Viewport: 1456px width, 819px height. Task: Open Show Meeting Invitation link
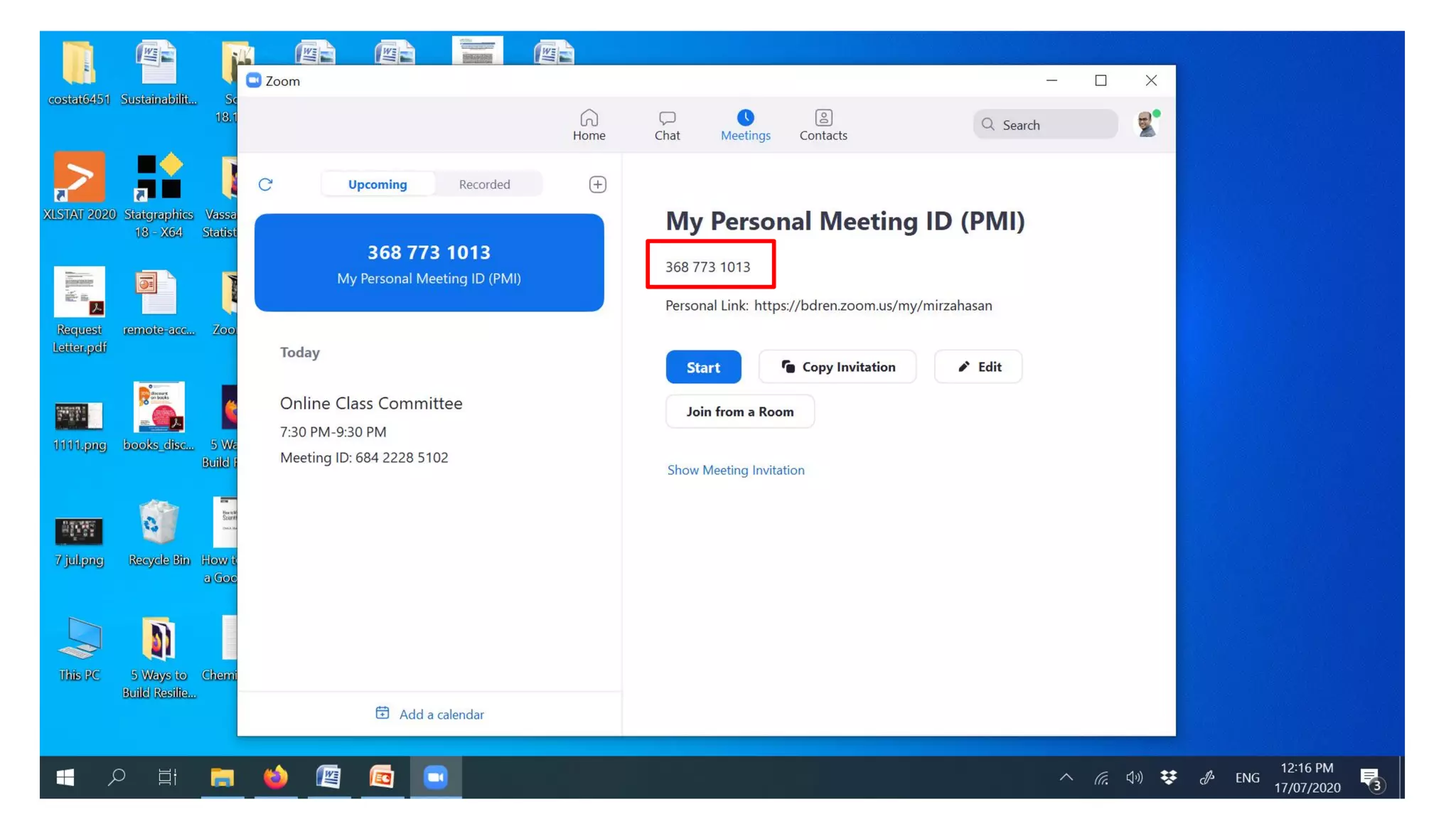(x=735, y=470)
